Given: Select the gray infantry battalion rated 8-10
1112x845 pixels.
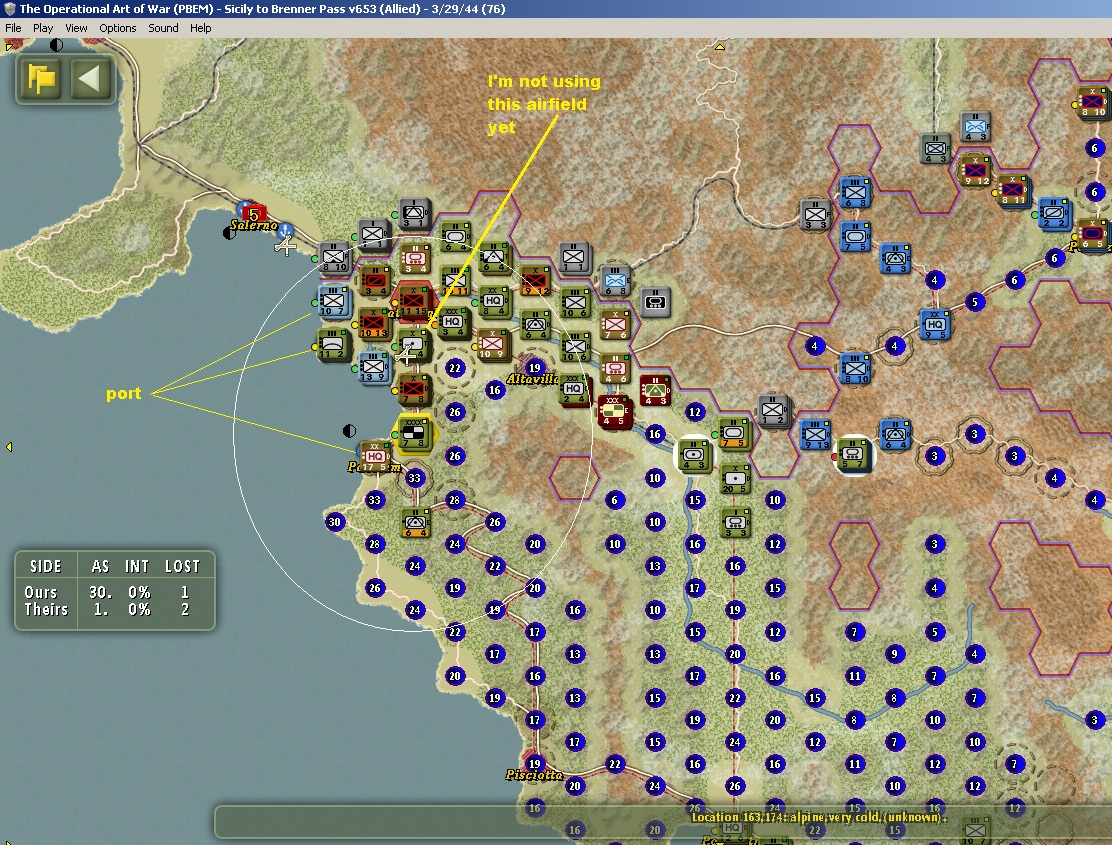Looking at the screenshot, I should pyautogui.click(x=333, y=257).
